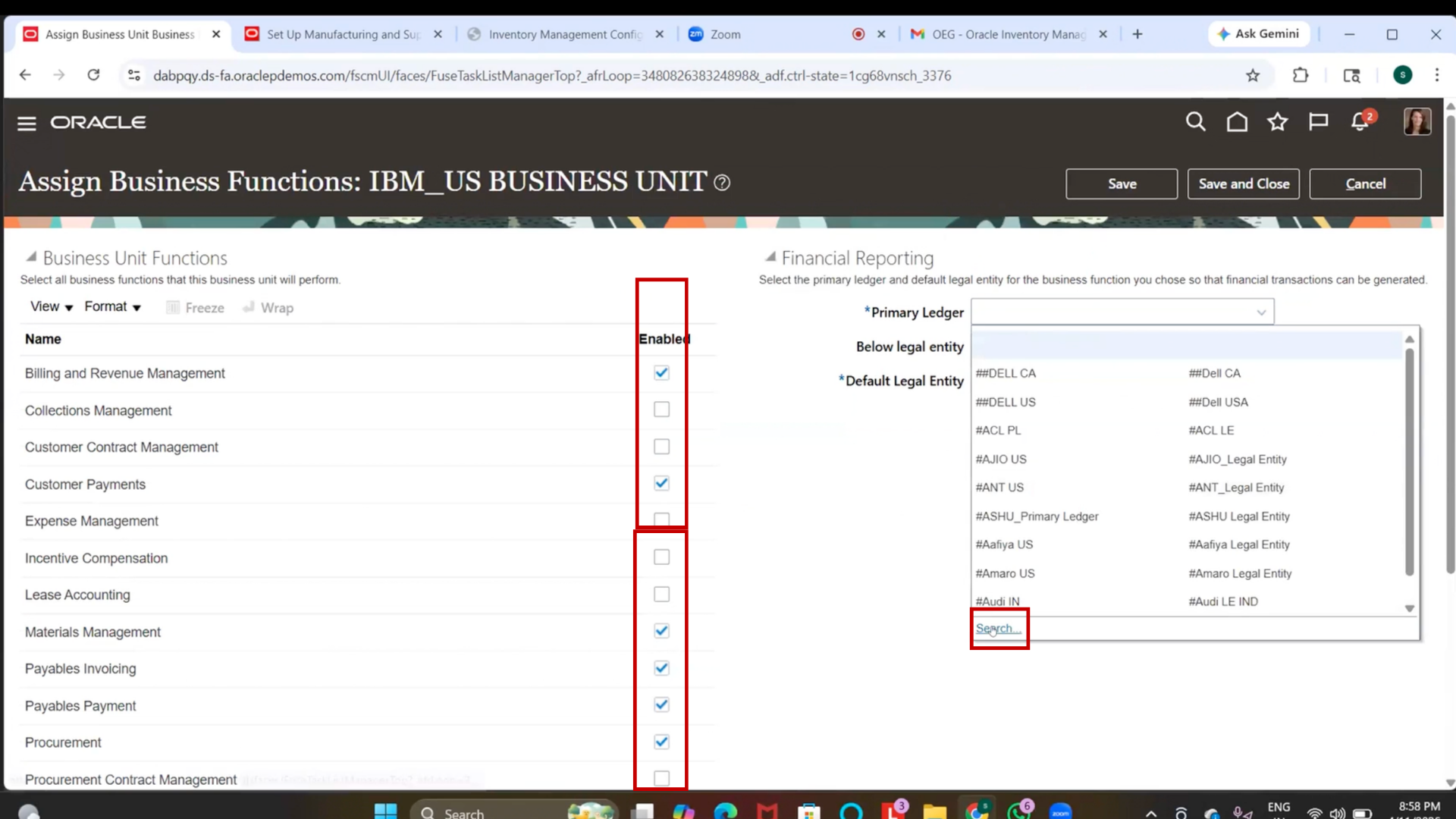Open Chrome three-dot menu
Image resolution: width=1456 pixels, height=819 pixels.
pos(1437,75)
